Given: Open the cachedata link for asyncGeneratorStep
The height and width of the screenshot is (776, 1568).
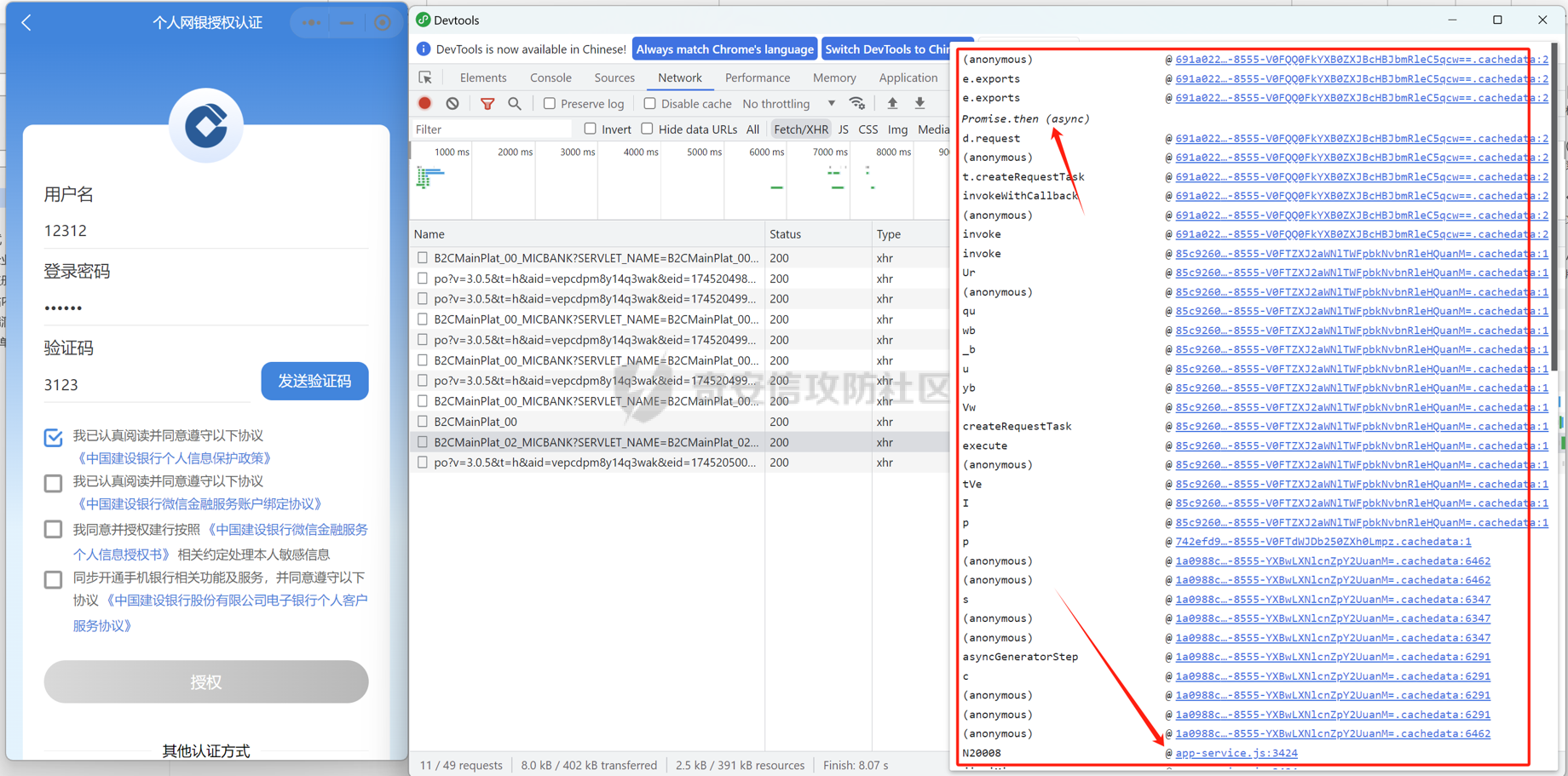Looking at the screenshot, I should [1333, 657].
